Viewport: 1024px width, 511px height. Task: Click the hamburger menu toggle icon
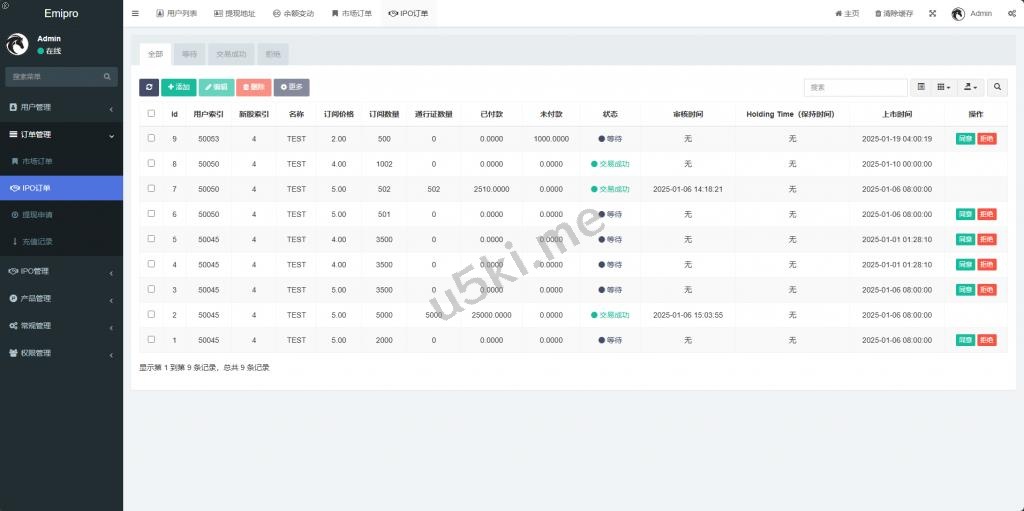[x=135, y=14]
